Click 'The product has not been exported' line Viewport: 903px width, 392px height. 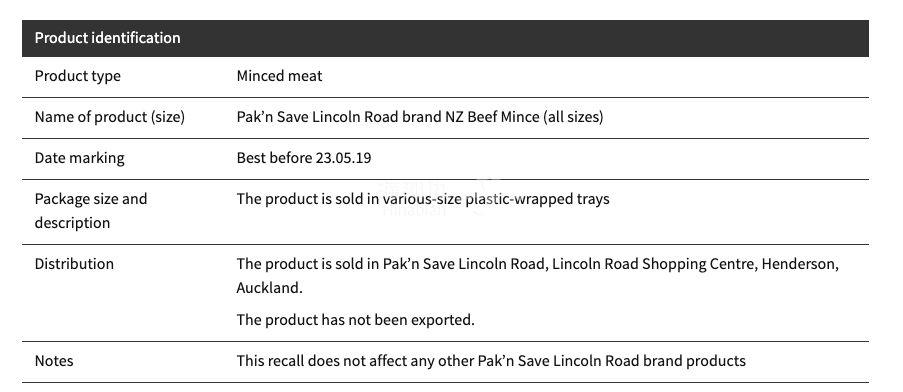355,320
